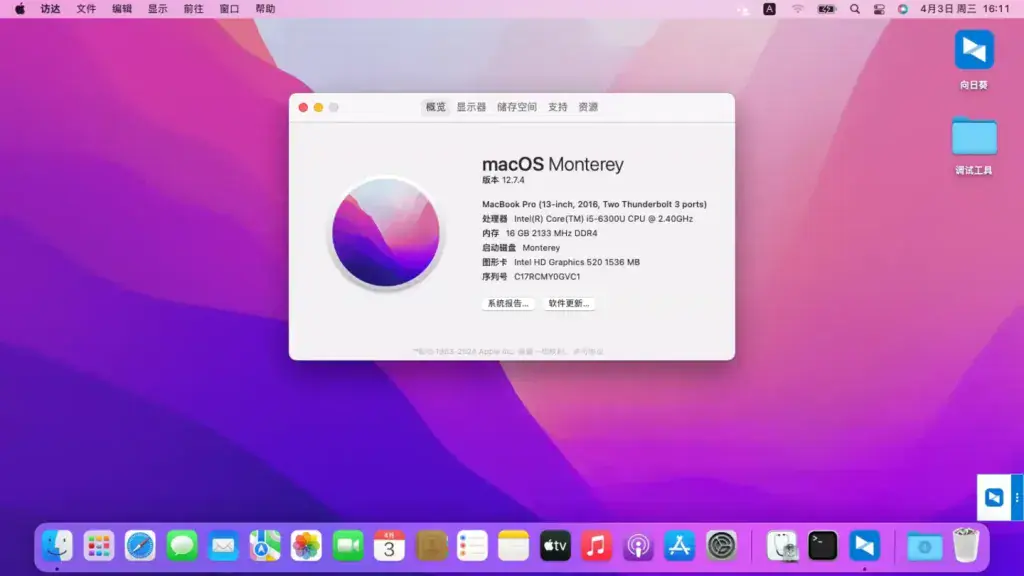Open Control Center in menu bar
This screenshot has width=1024, height=576.
879,9
